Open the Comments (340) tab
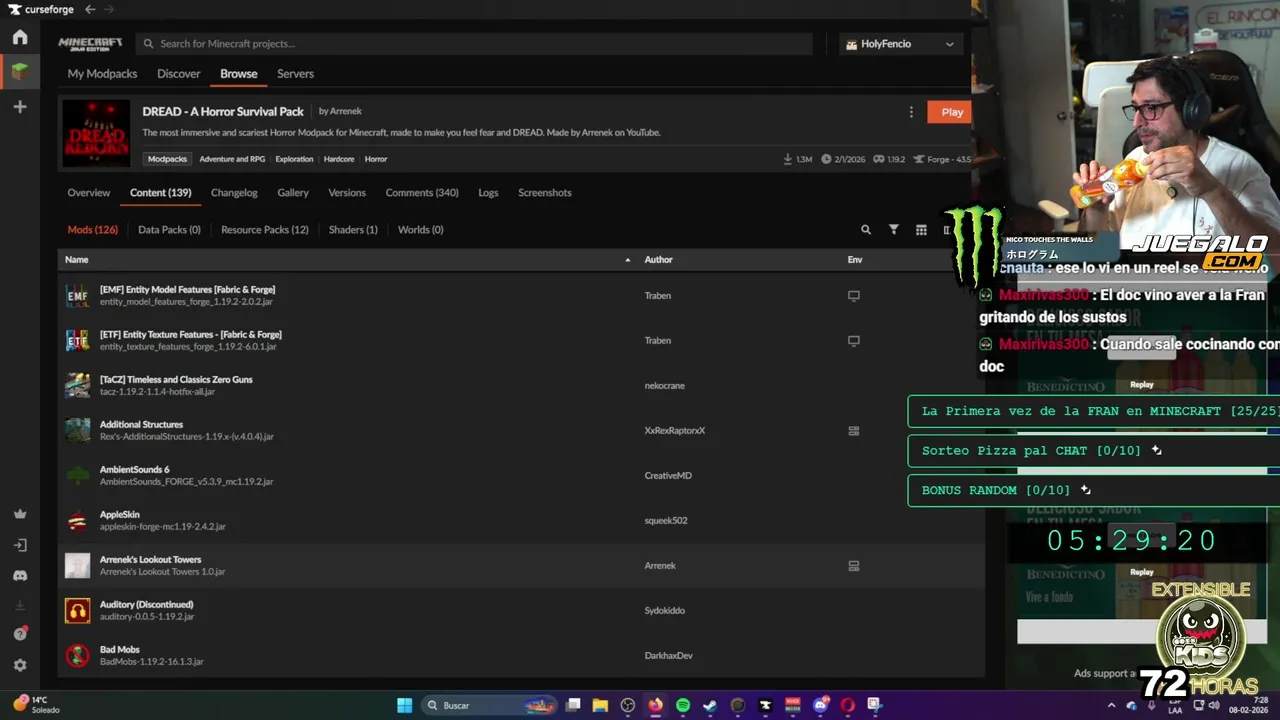Screen dimensions: 1280x720 tap(422, 193)
